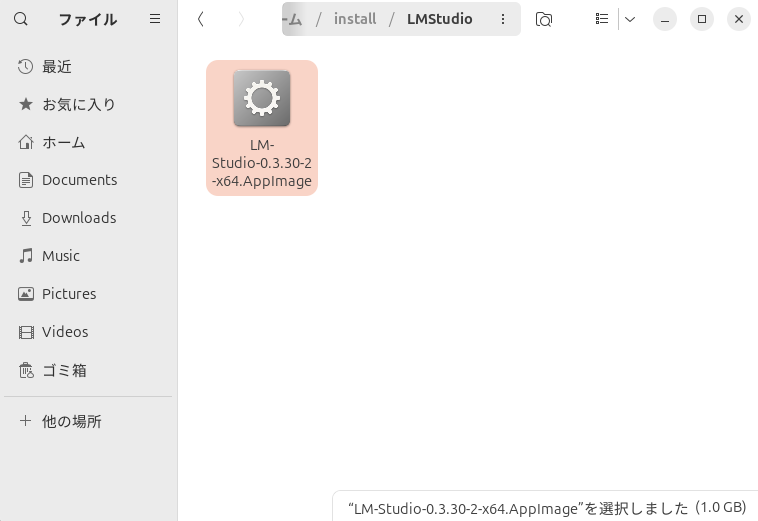Click the Videos film icon in sidebar
Image resolution: width=758 pixels, height=521 pixels.
click(26, 332)
